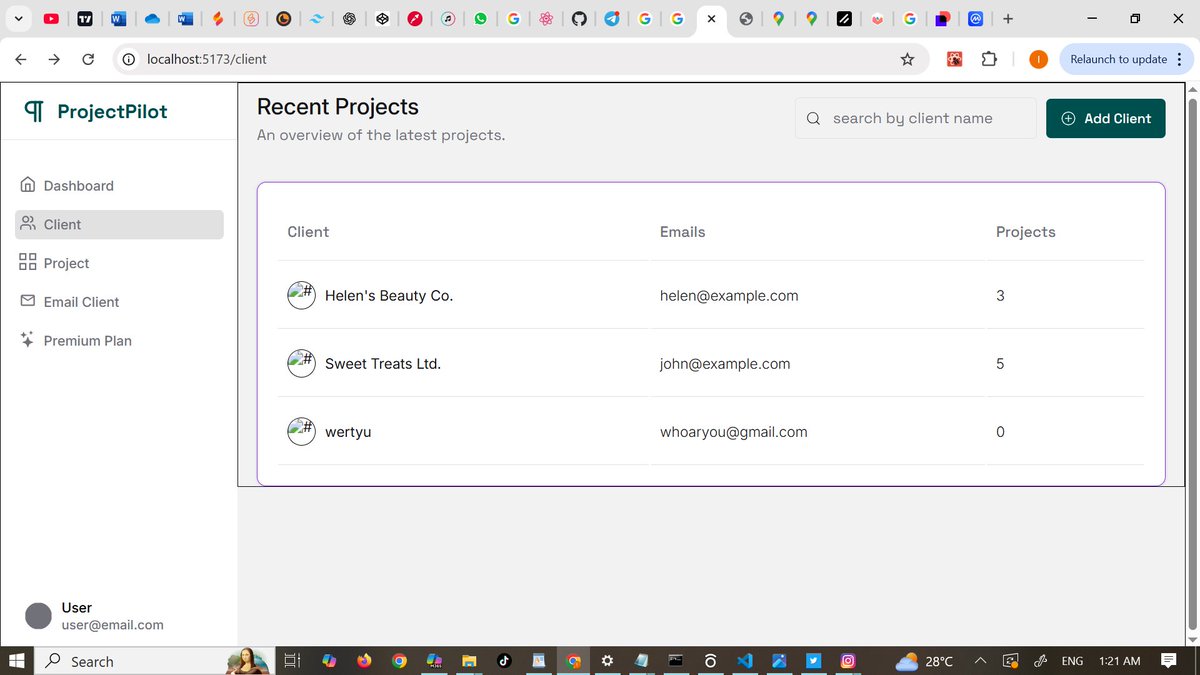The image size is (1200, 675).
Task: Click the Emails column header
Action: tap(683, 232)
